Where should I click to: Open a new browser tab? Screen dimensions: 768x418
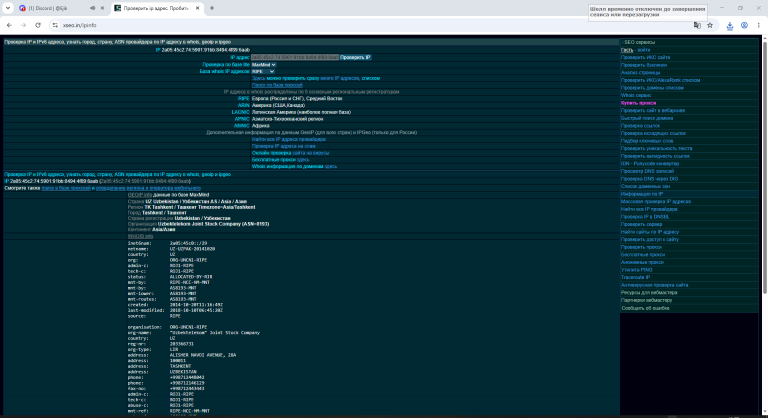click(212, 8)
